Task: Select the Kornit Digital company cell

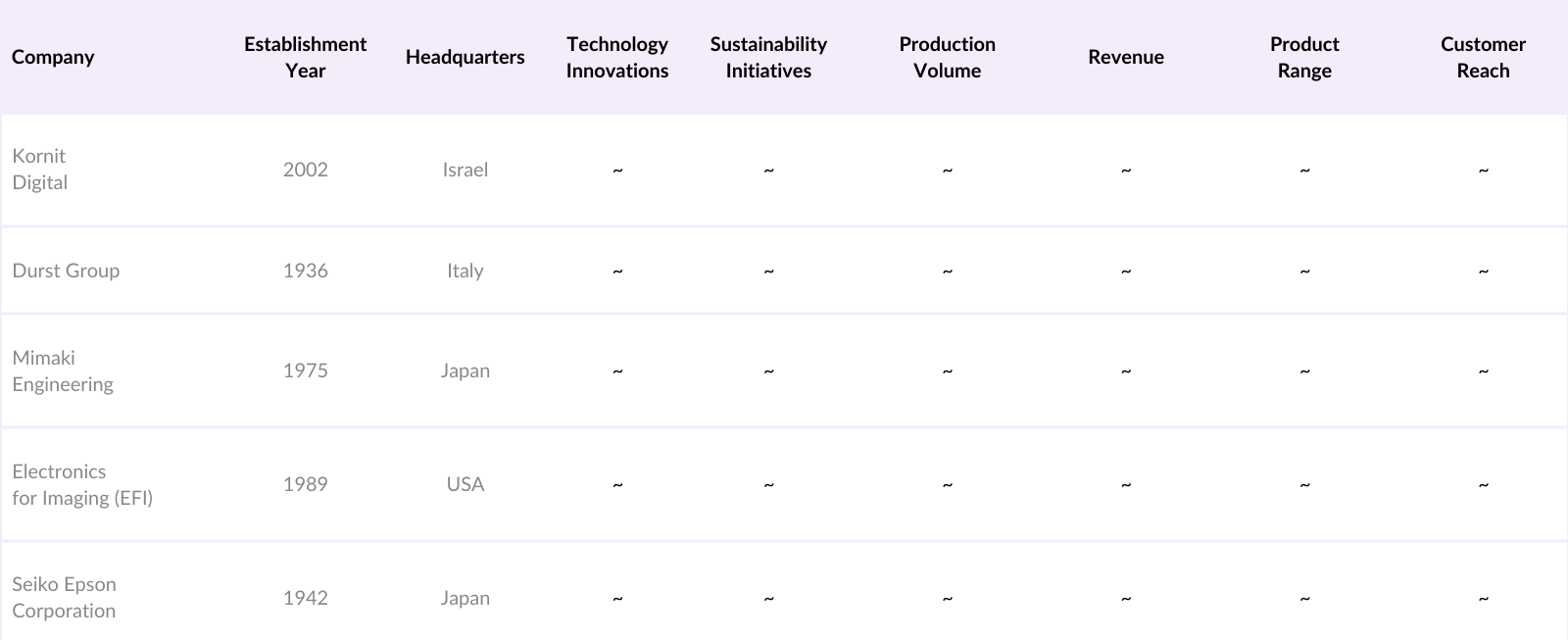Action: pos(40,169)
